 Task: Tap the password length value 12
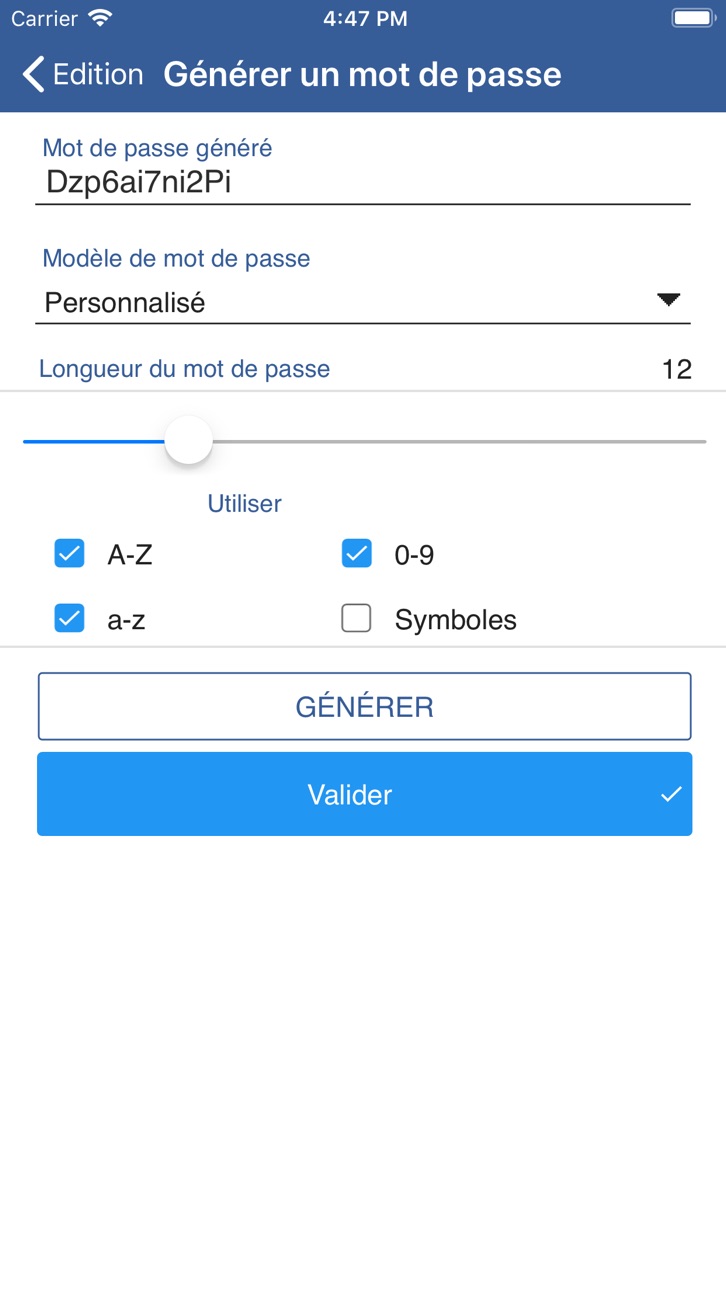(x=677, y=369)
